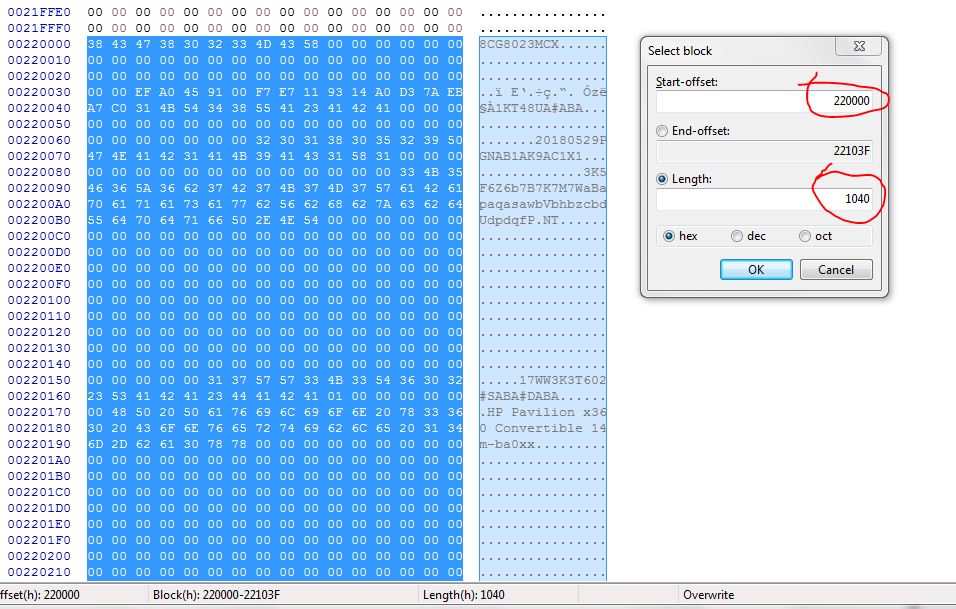Click offset row 00220190
The width and height of the screenshot is (956, 609).
click(x=39, y=444)
